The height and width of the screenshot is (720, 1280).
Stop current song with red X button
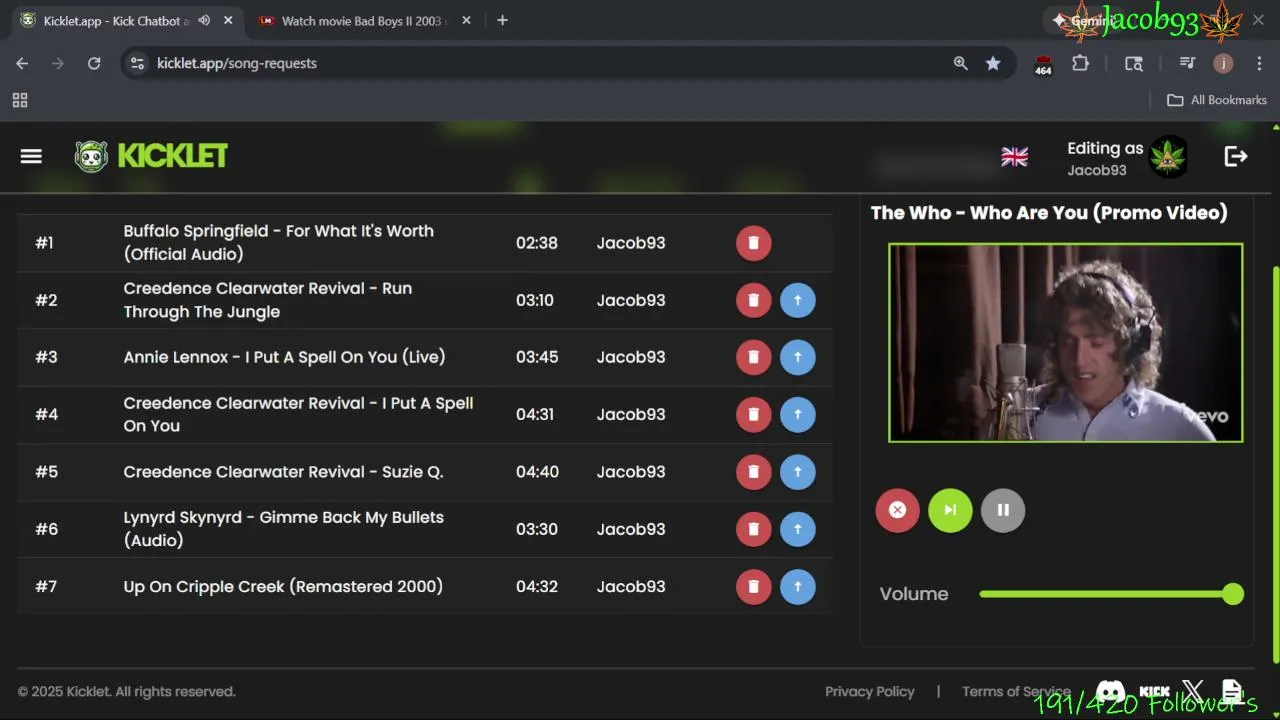click(x=897, y=510)
